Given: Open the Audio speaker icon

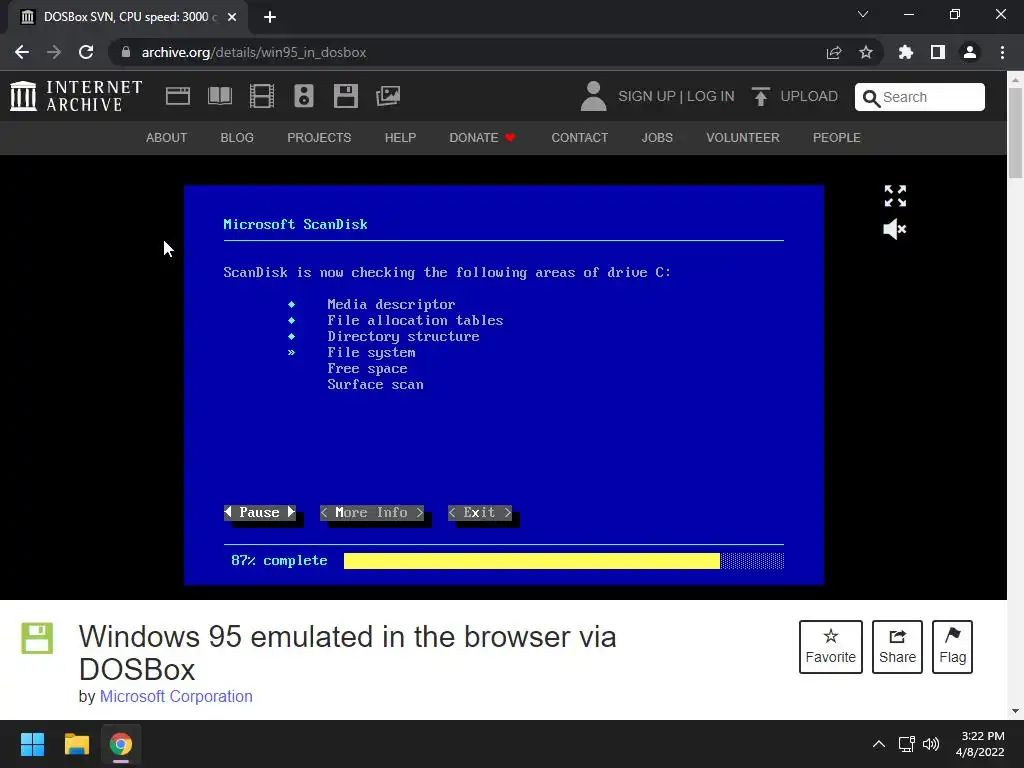Looking at the screenshot, I should click(x=304, y=96).
